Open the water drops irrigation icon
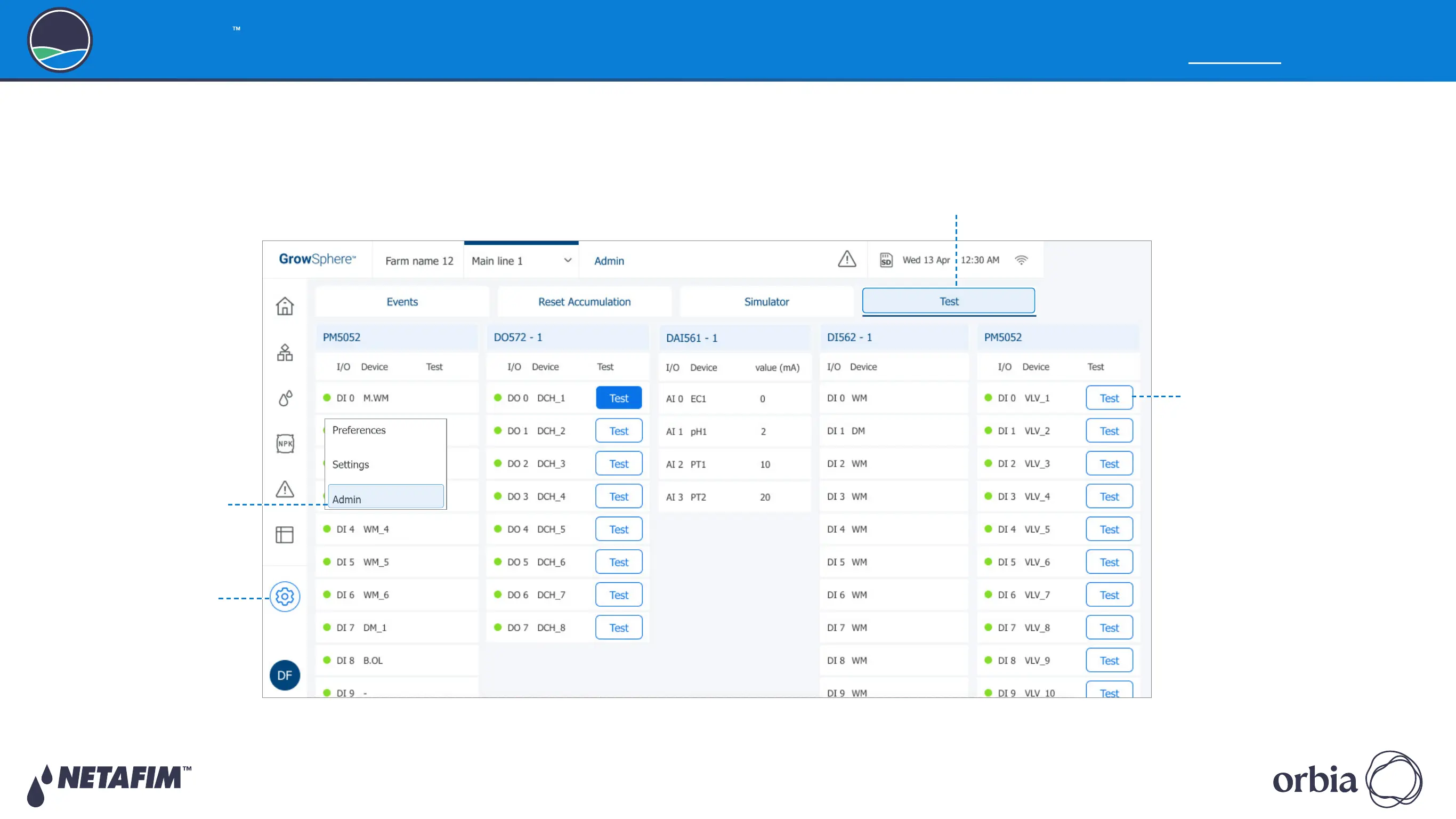The image size is (1456, 819). tap(285, 398)
